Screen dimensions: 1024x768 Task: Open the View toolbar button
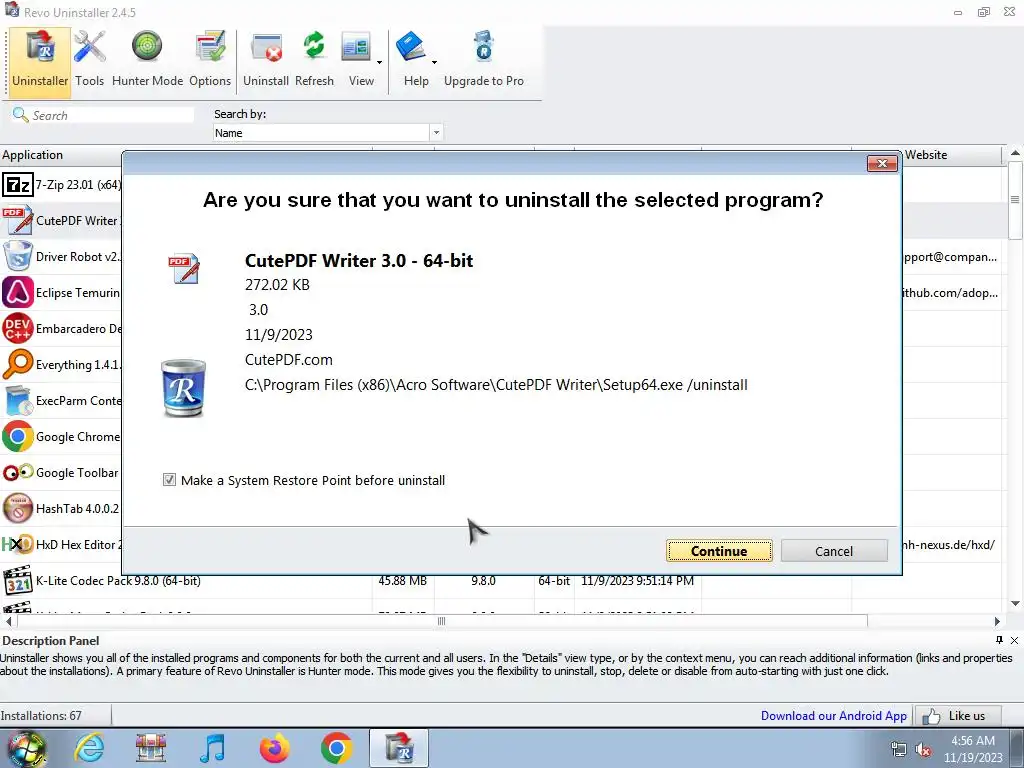358,59
